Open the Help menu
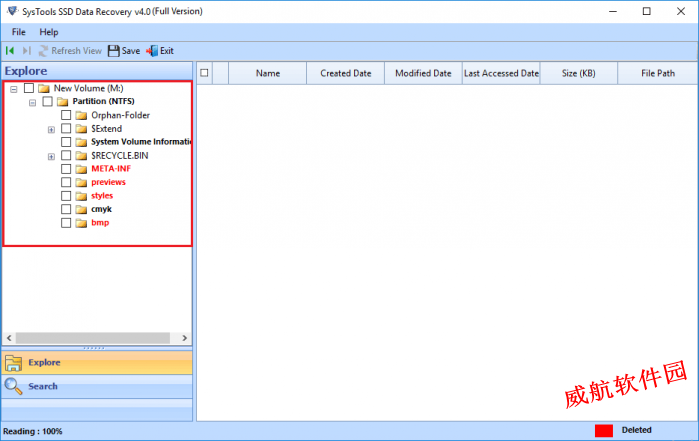The width and height of the screenshot is (699, 441). pyautogui.click(x=49, y=32)
